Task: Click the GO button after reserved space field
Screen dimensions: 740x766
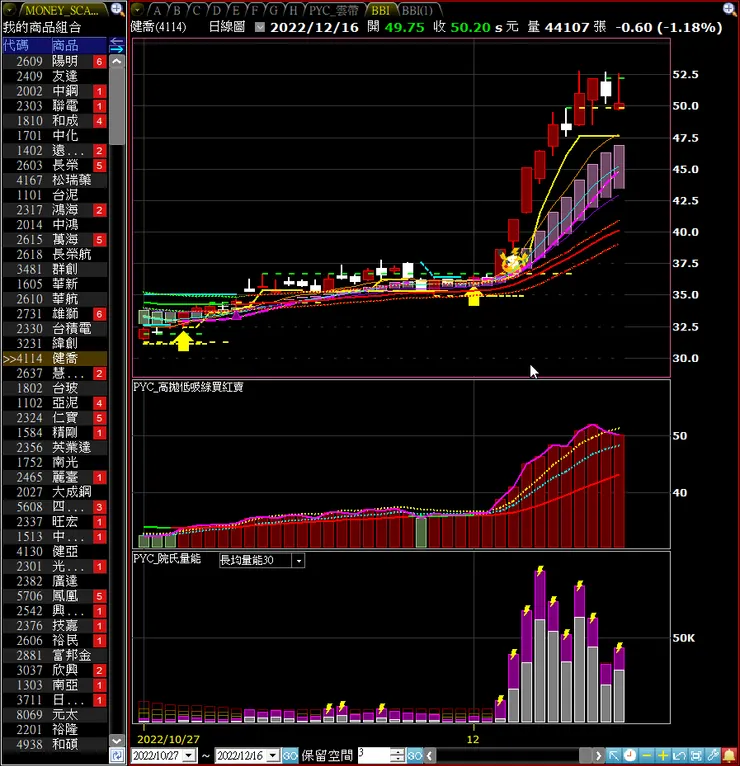Action: (x=415, y=756)
